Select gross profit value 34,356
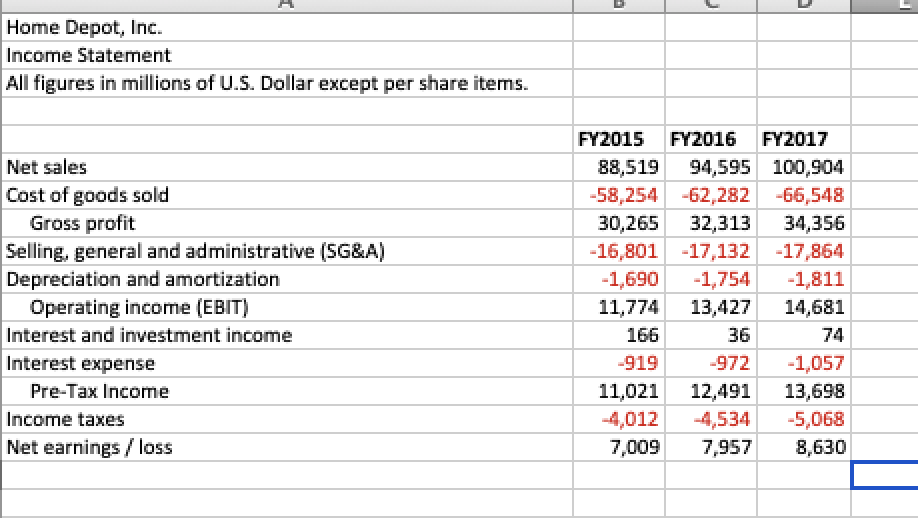This screenshot has height=518, width=918. (x=803, y=223)
